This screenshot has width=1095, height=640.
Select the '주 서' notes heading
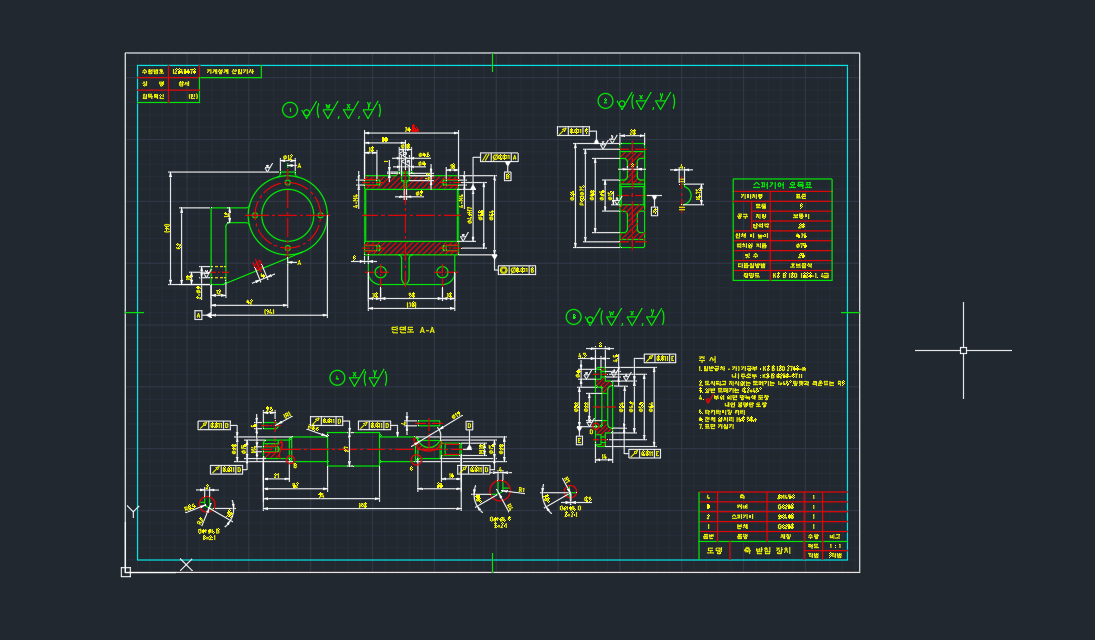tap(707, 359)
